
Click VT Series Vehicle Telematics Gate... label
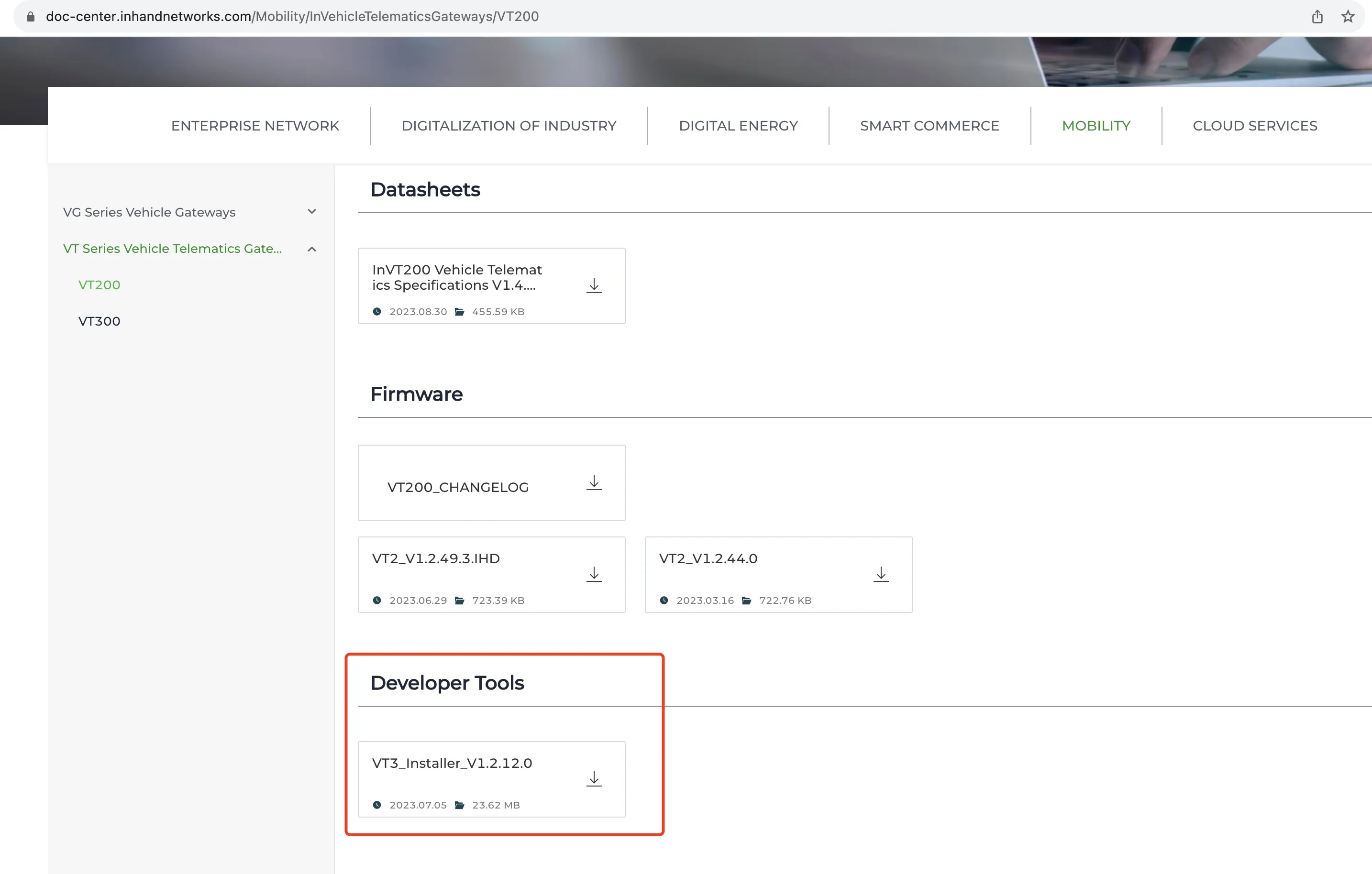172,249
